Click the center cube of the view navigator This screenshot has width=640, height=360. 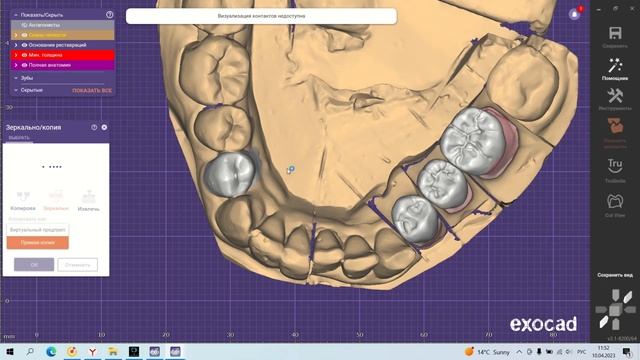pyautogui.click(x=615, y=310)
